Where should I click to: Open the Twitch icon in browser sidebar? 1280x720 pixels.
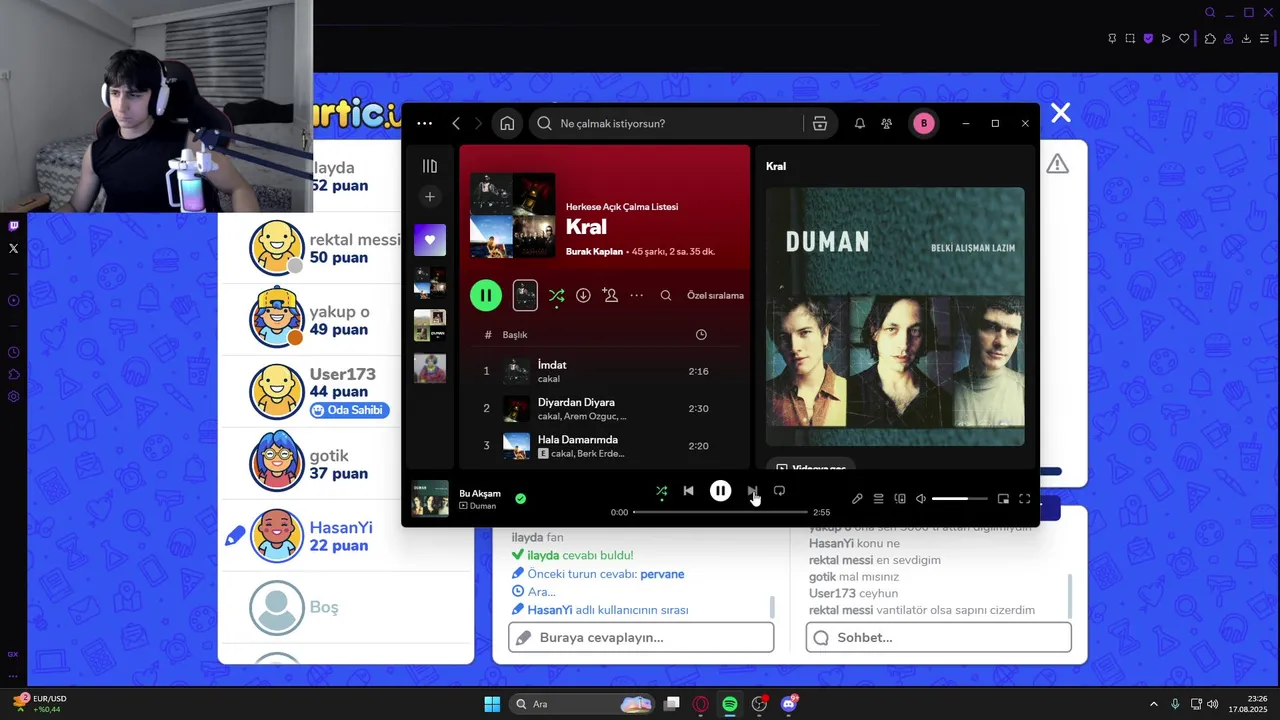tap(13, 226)
